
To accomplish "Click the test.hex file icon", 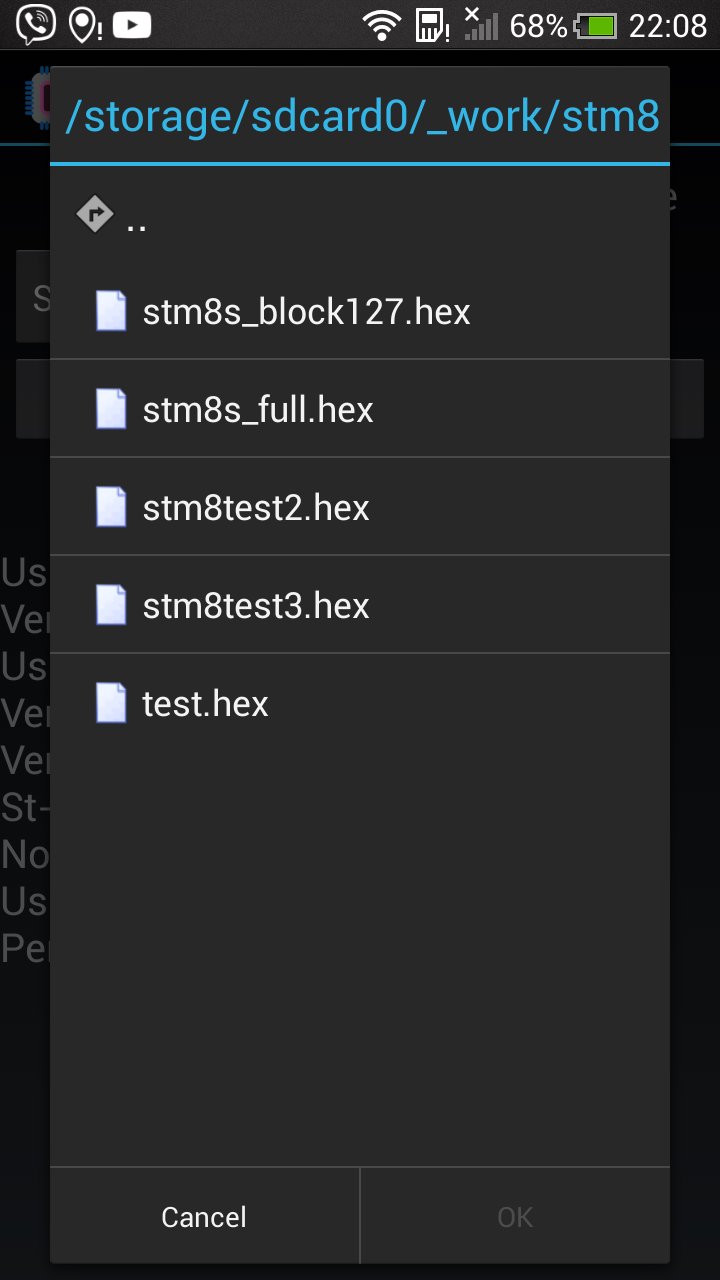I will pos(111,703).
